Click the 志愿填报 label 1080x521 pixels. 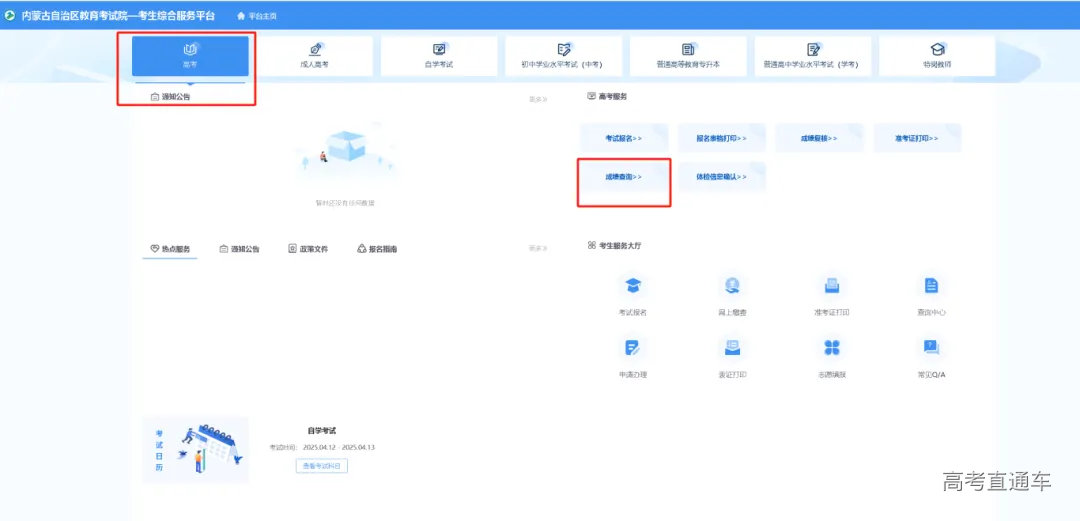[x=831, y=375]
